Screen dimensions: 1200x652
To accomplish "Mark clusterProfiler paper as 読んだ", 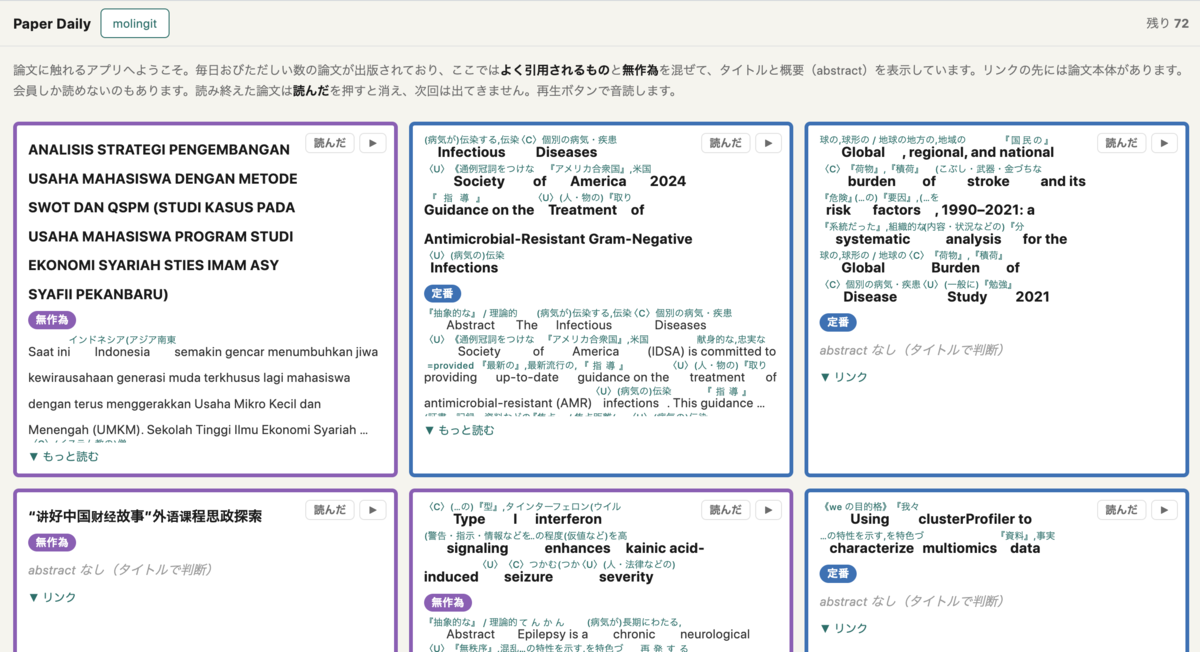I will (x=1122, y=510).
